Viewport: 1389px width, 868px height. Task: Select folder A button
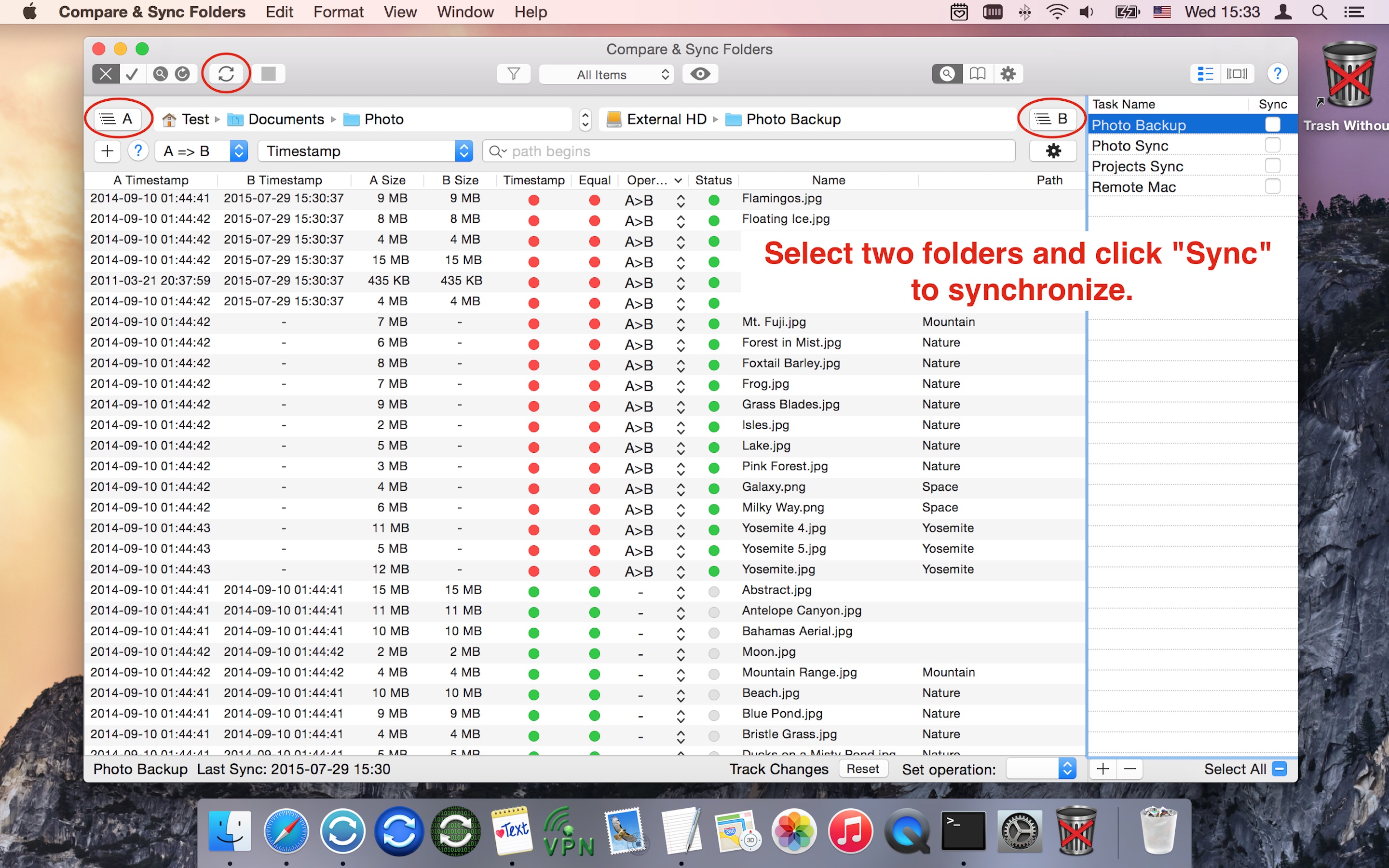(117, 119)
